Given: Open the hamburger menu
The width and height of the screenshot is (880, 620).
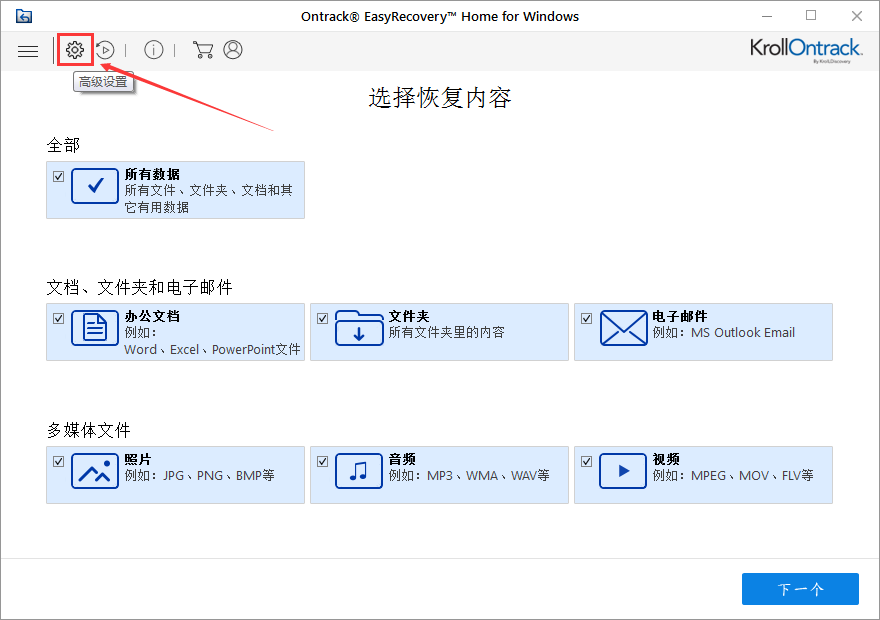Looking at the screenshot, I should coord(27,49).
